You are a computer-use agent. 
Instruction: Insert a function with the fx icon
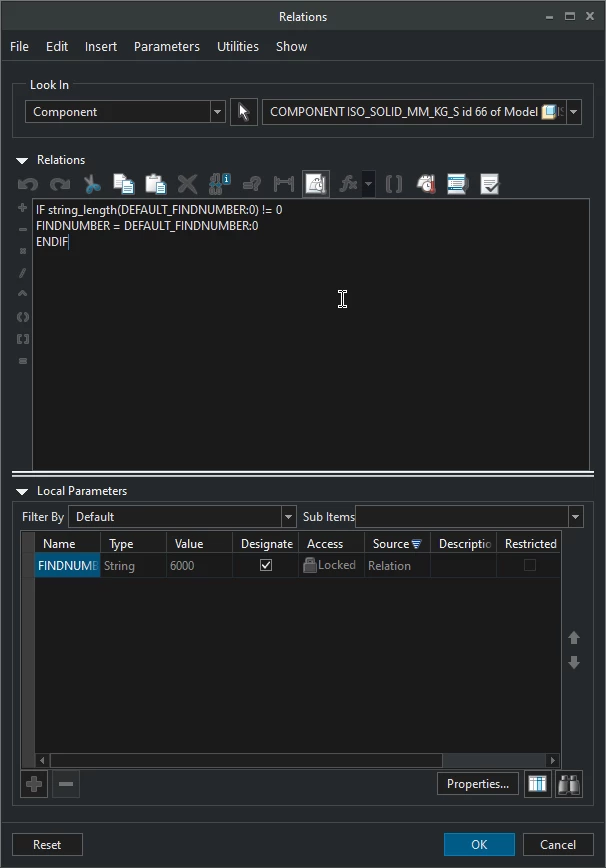coord(348,184)
